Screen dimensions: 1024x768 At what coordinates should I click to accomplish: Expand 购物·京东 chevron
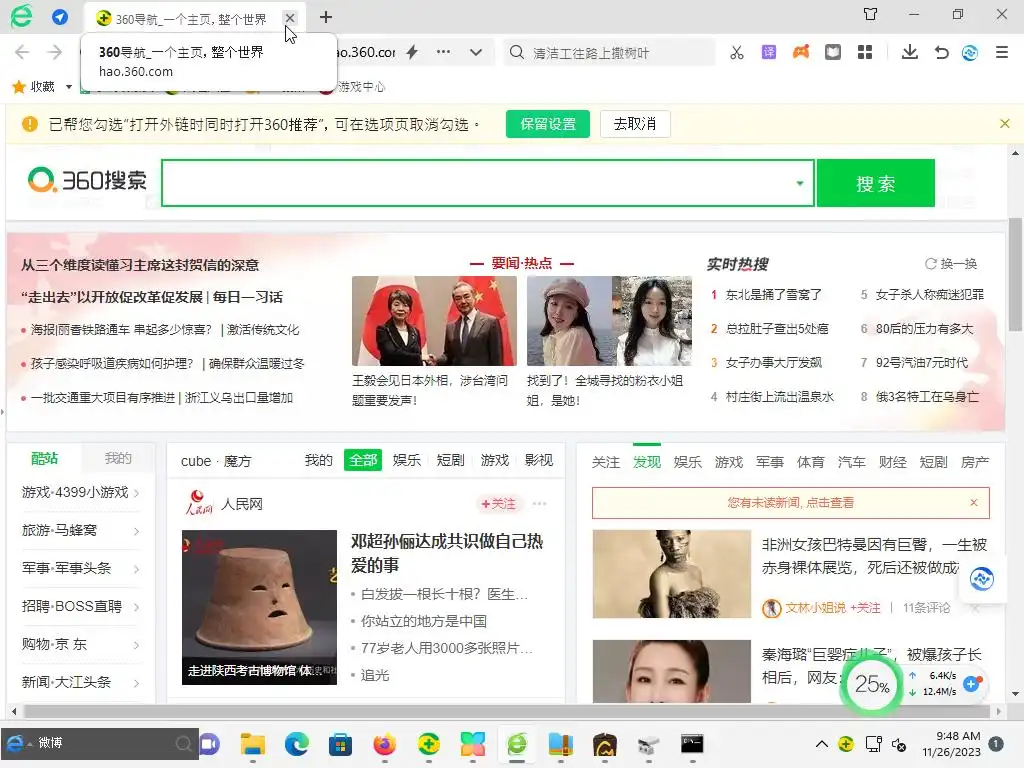136,645
